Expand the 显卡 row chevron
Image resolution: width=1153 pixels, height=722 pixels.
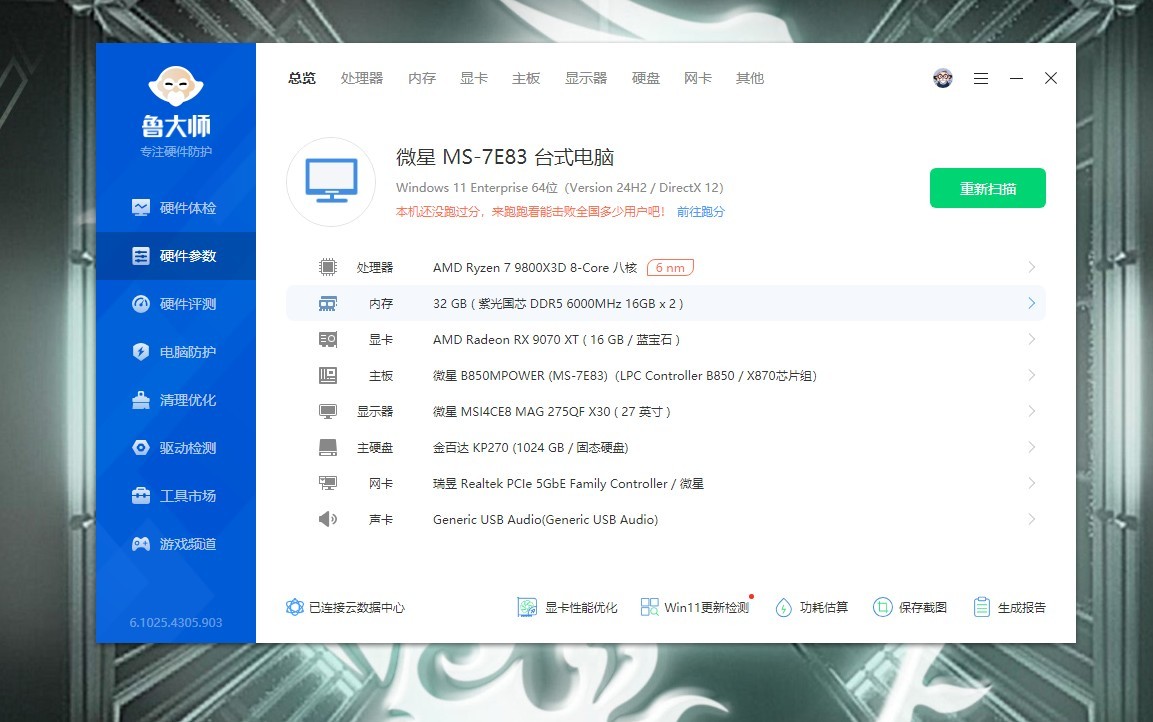point(1032,339)
